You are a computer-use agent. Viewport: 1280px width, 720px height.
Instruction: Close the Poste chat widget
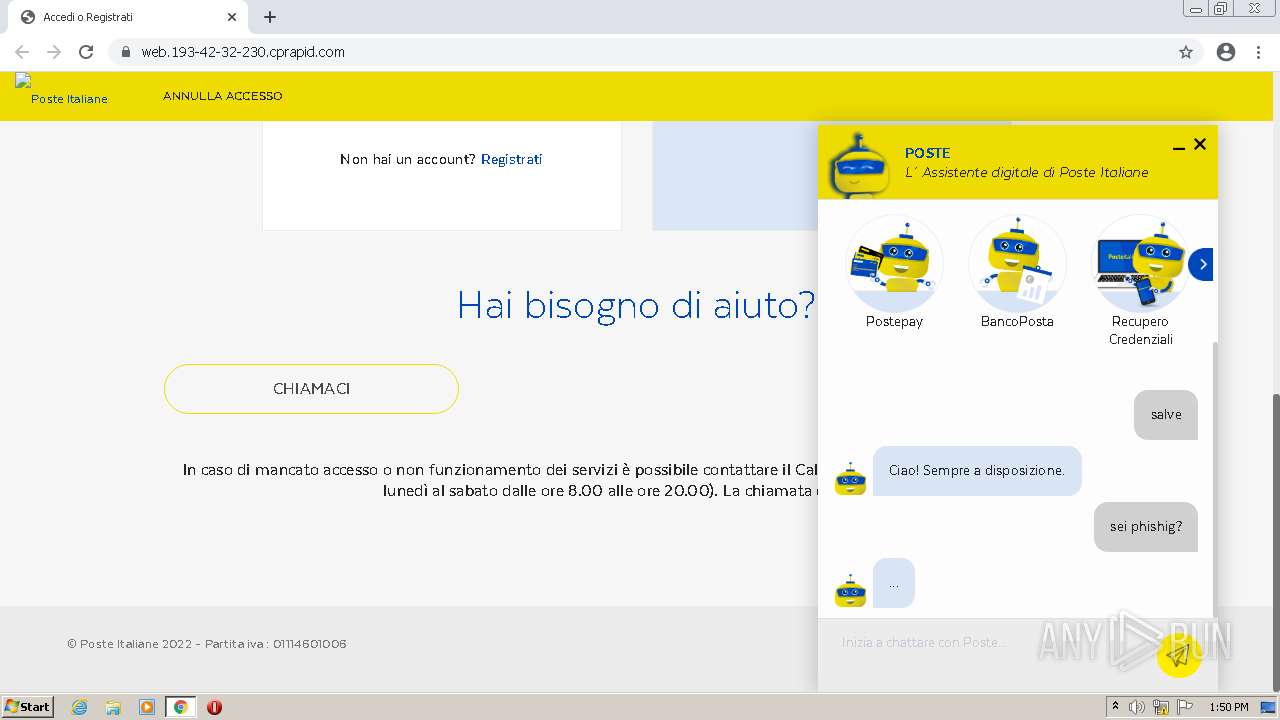tap(1200, 144)
